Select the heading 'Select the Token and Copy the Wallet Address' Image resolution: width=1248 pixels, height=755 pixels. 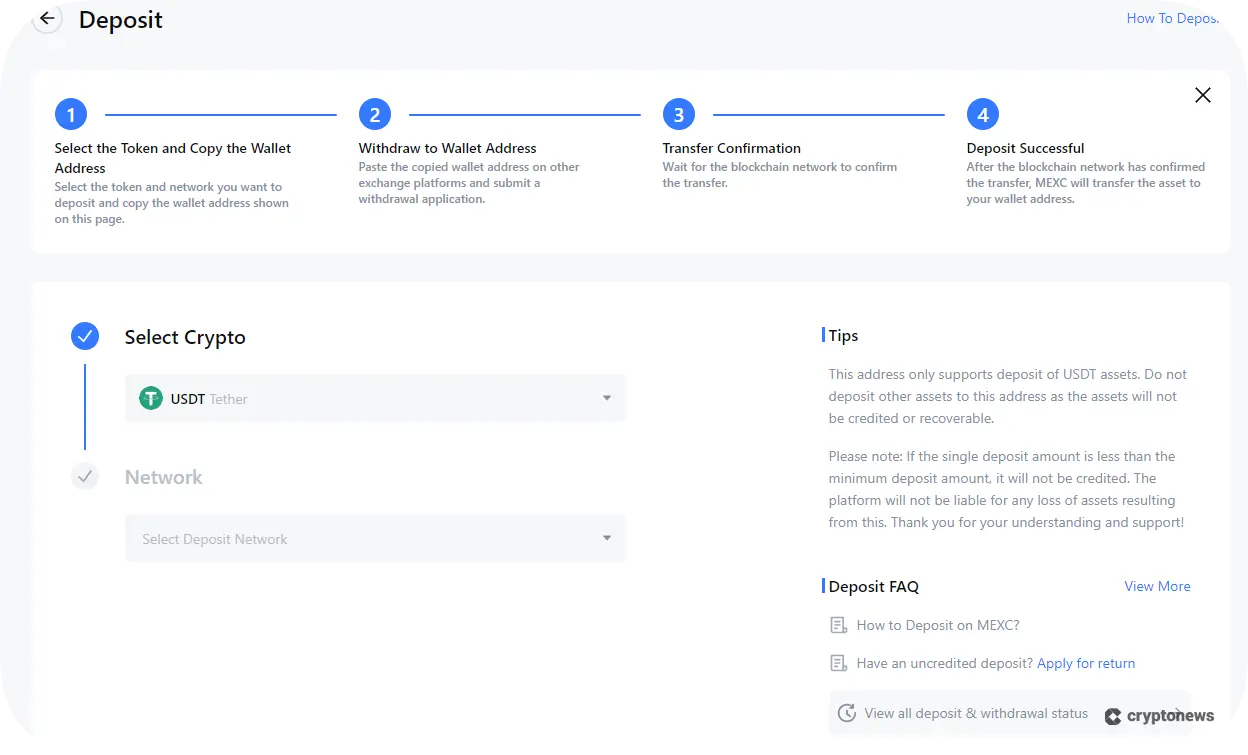173,158
